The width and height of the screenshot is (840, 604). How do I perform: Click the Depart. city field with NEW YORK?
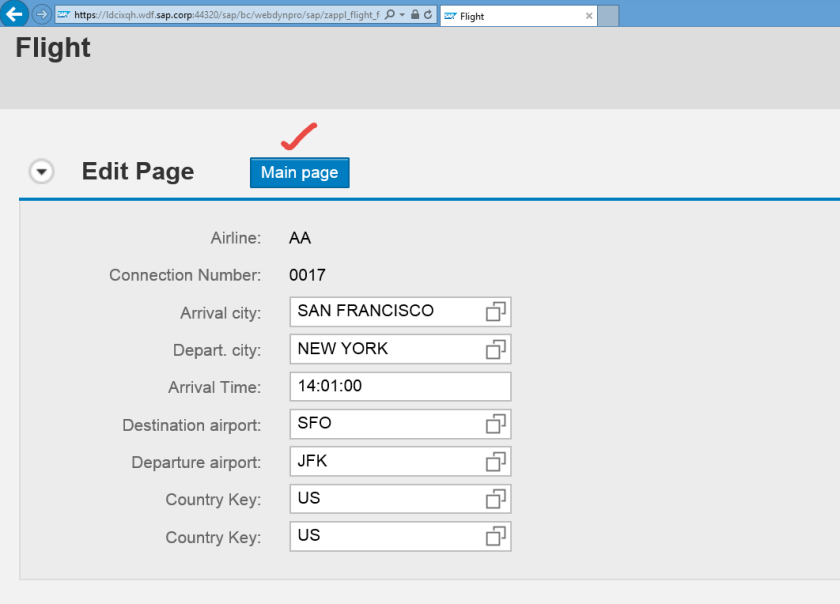click(x=385, y=349)
